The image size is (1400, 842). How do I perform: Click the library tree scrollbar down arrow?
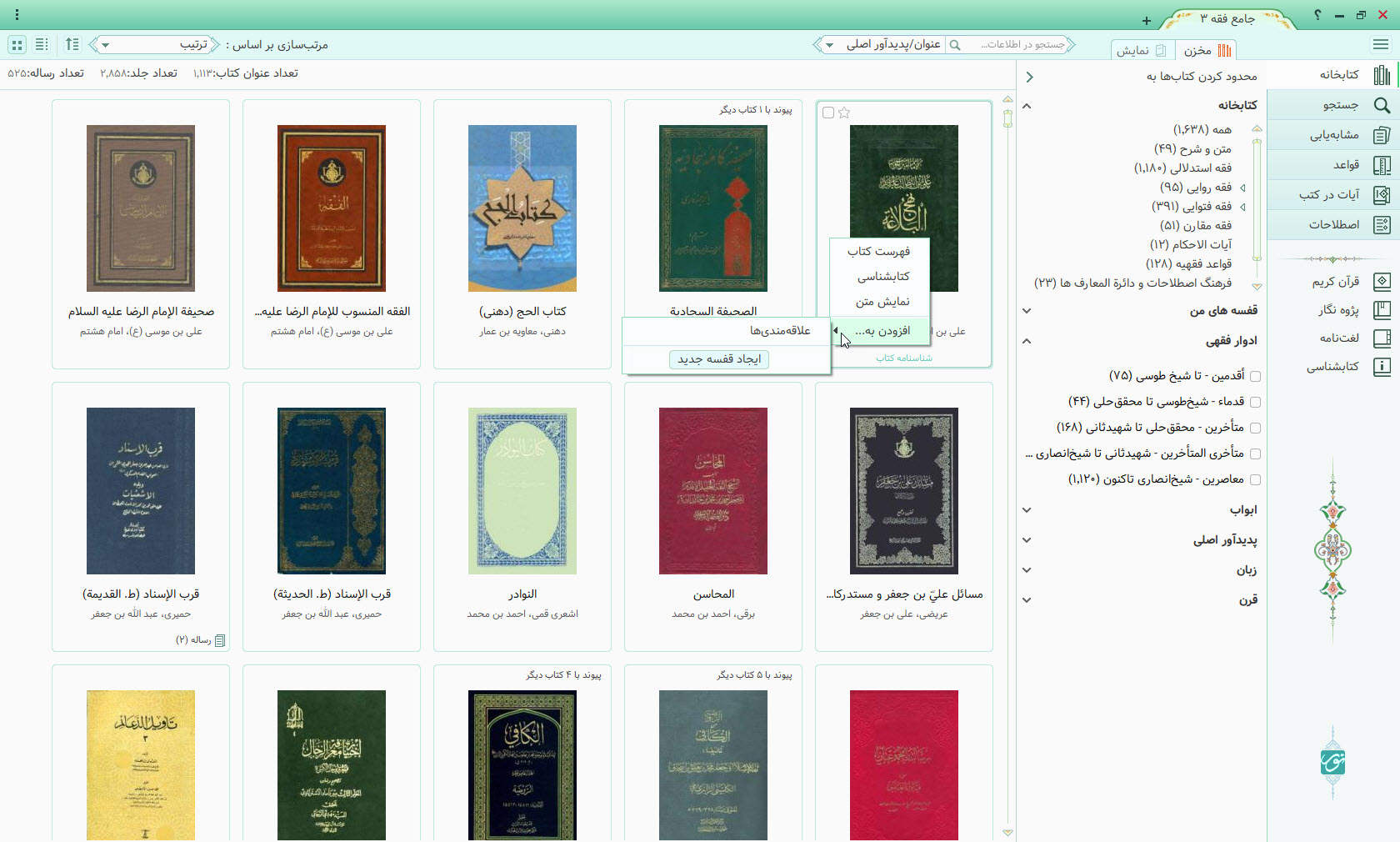[x=1257, y=286]
